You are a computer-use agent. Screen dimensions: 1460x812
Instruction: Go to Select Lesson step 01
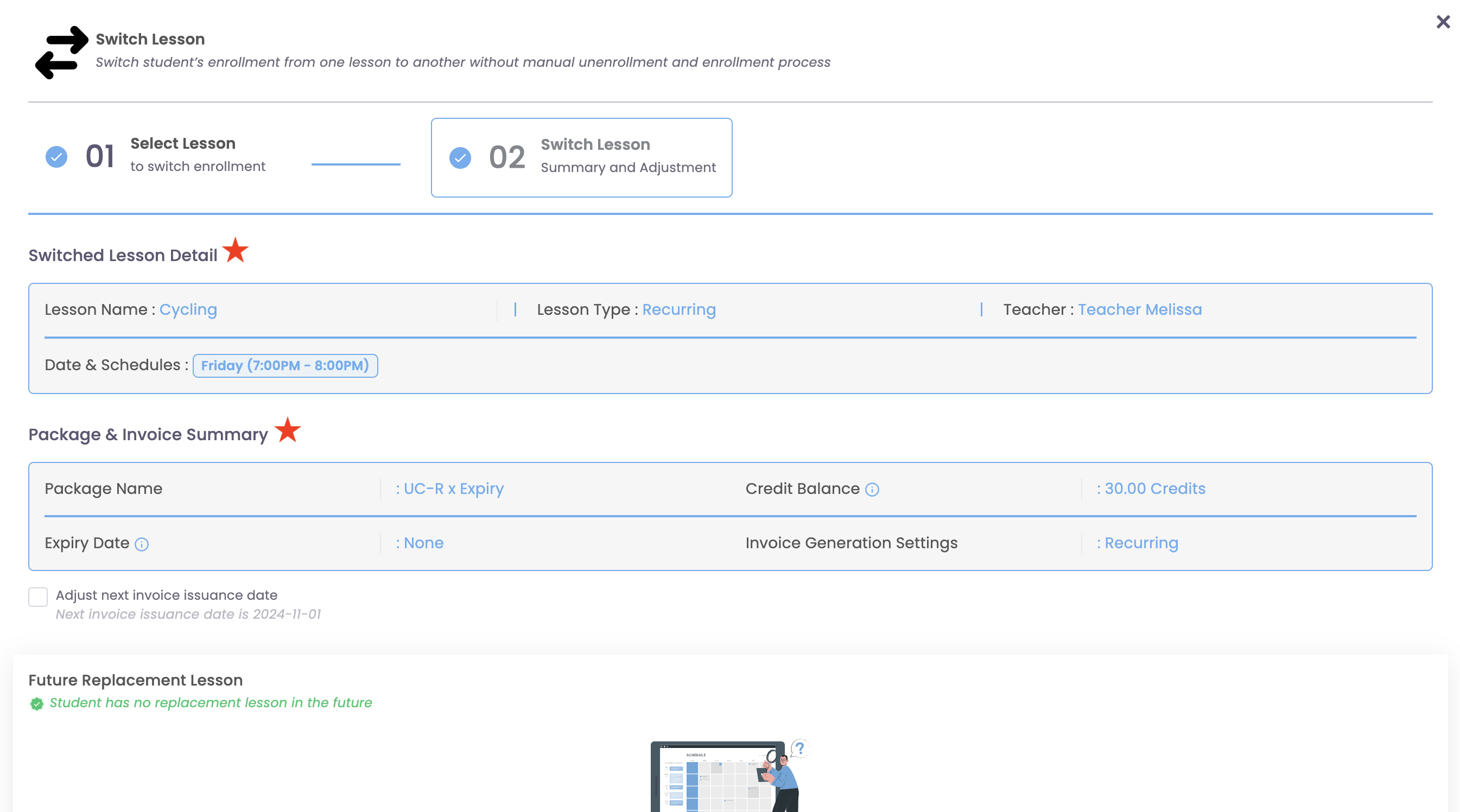[x=182, y=155]
